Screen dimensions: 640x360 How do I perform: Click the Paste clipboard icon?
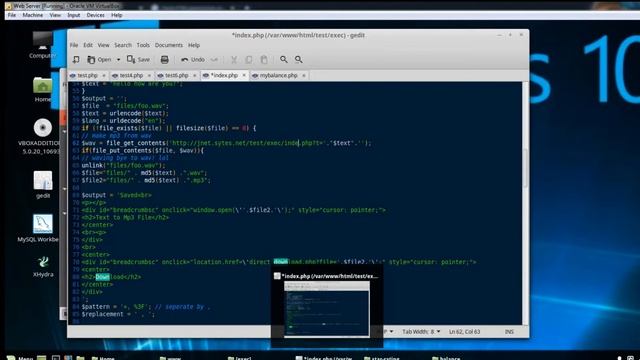click(x=264, y=60)
